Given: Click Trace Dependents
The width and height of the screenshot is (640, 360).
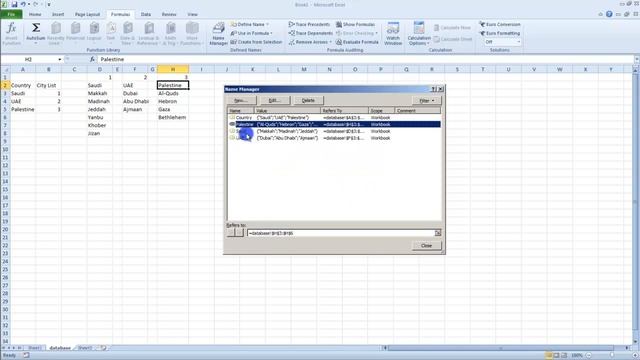Looking at the screenshot, I should [x=310, y=33].
